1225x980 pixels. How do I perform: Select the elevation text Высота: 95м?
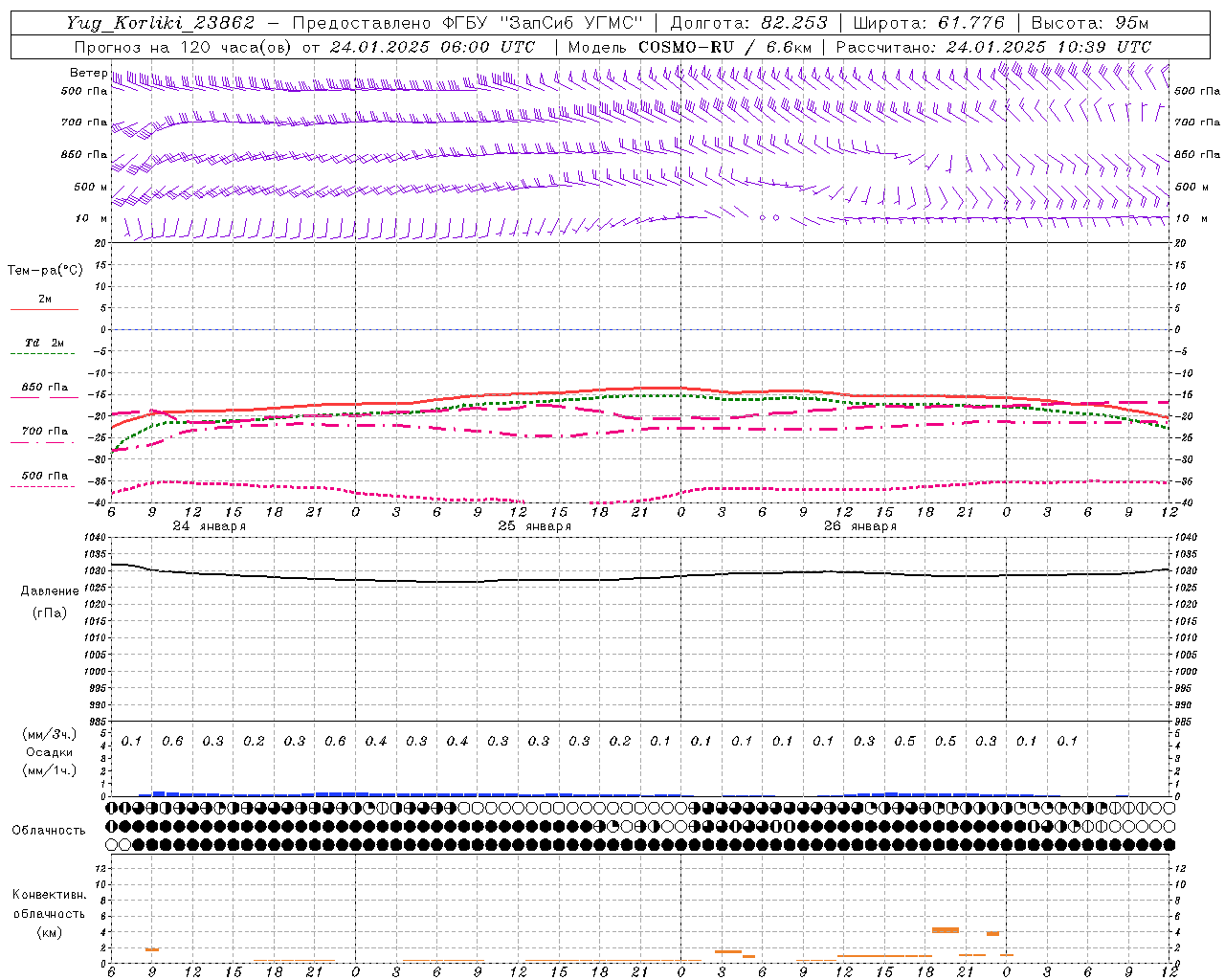coord(1089,23)
